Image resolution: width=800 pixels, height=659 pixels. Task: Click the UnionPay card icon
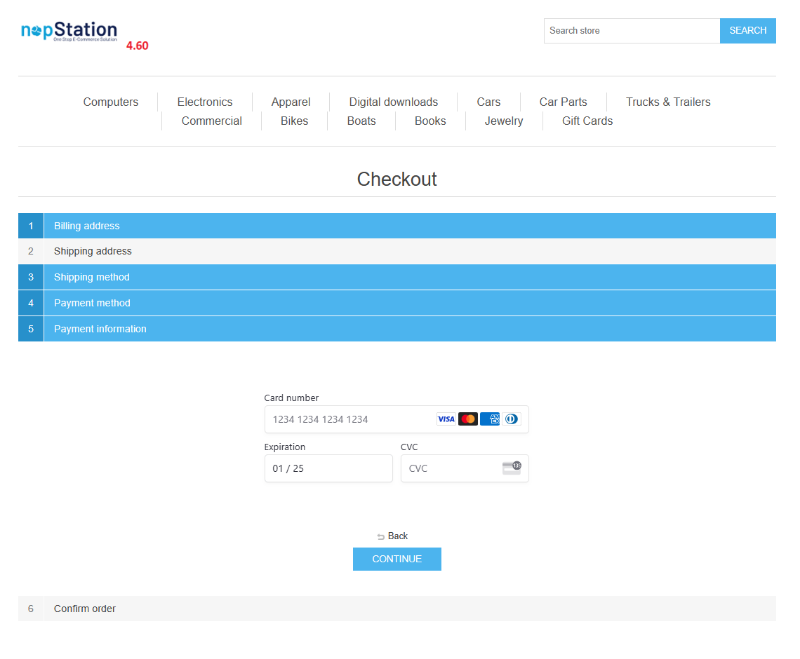(x=489, y=419)
